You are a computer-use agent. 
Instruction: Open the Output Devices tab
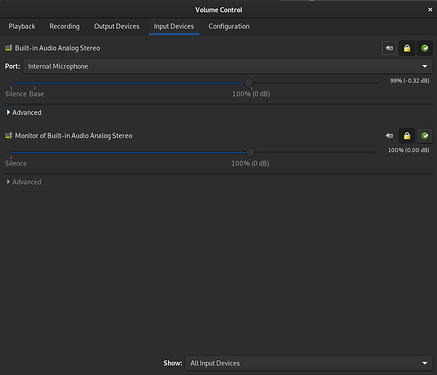[116, 26]
